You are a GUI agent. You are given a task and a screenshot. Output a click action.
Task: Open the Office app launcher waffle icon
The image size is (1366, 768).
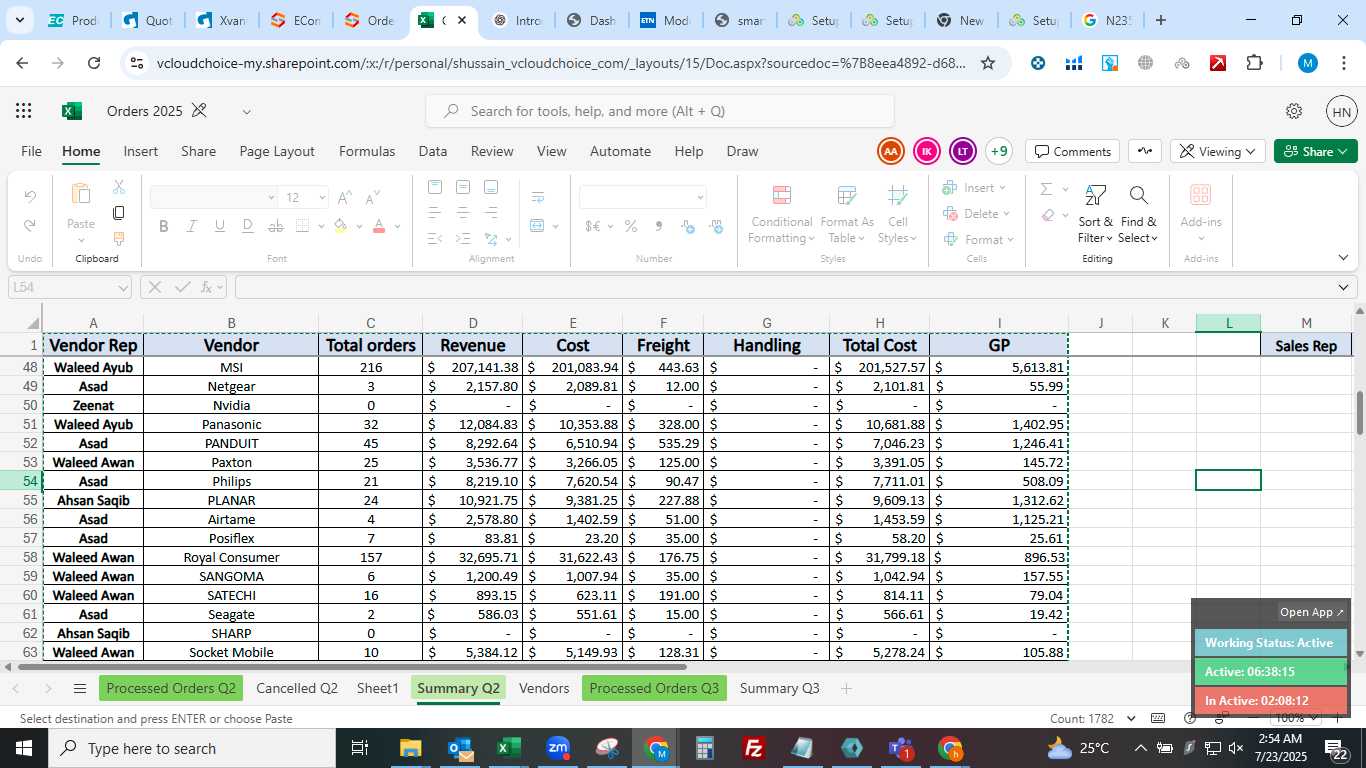click(x=24, y=111)
